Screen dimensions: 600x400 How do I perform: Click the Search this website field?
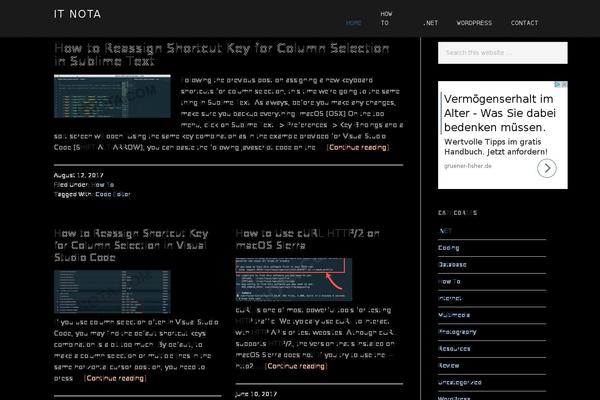(x=506, y=53)
